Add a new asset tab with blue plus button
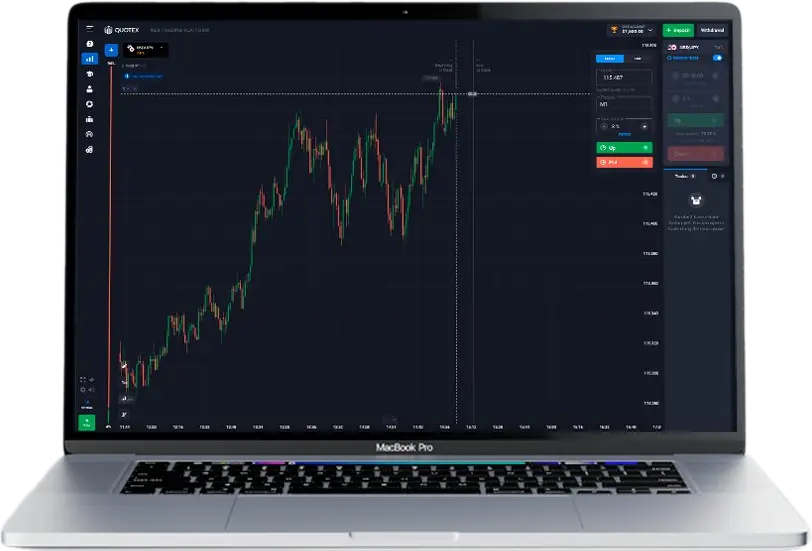 [x=111, y=50]
